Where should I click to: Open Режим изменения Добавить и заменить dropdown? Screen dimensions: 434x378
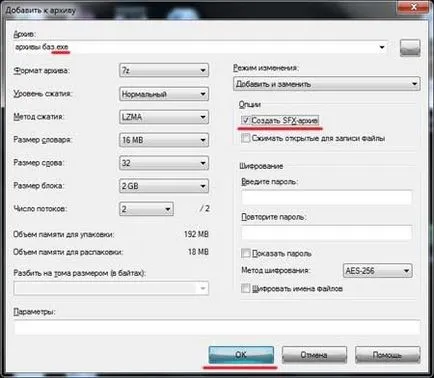pos(326,84)
